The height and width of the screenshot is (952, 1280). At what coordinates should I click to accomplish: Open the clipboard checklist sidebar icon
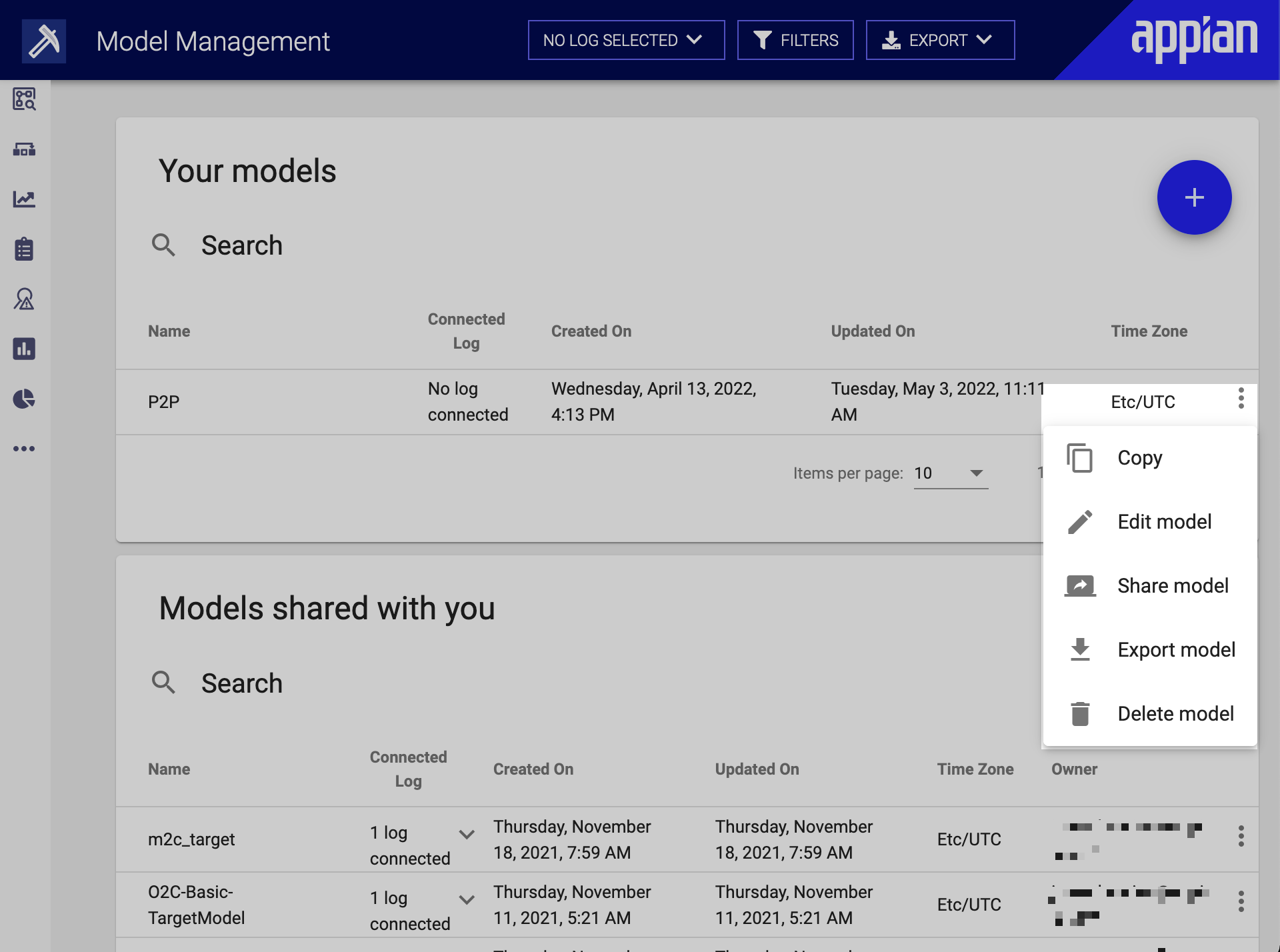(x=24, y=249)
